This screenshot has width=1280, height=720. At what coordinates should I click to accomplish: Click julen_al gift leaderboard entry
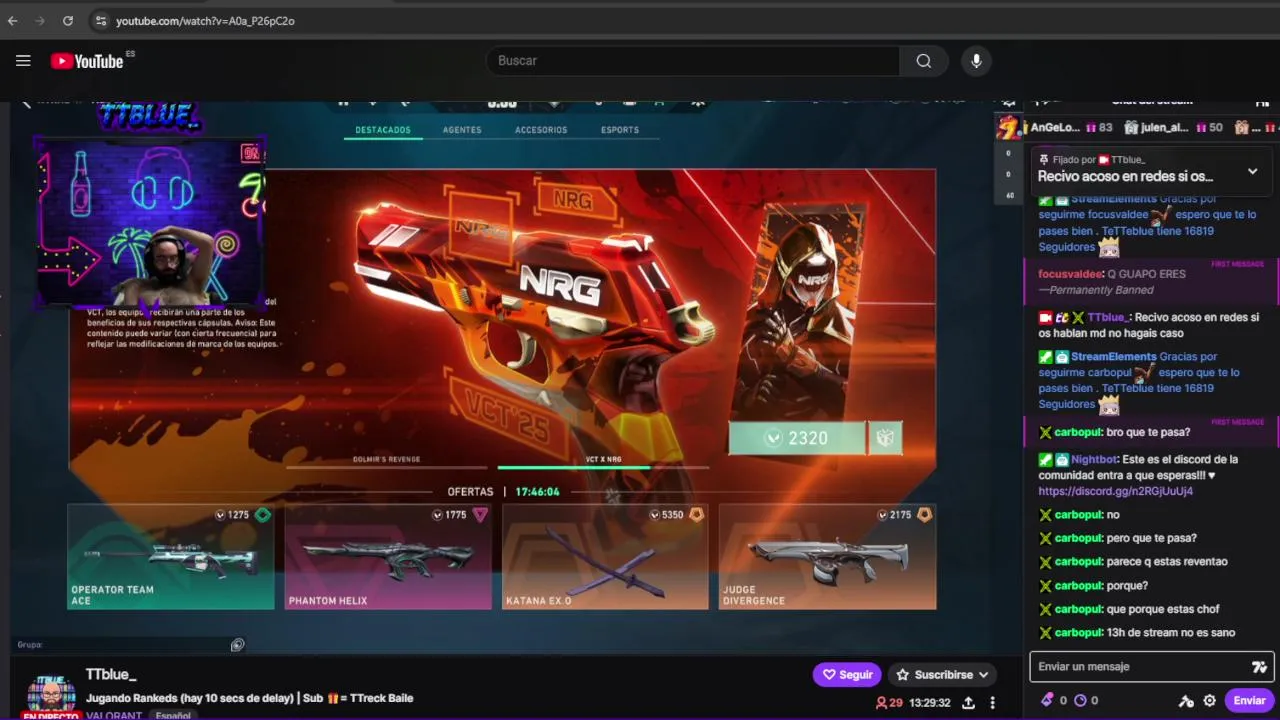tap(1174, 128)
